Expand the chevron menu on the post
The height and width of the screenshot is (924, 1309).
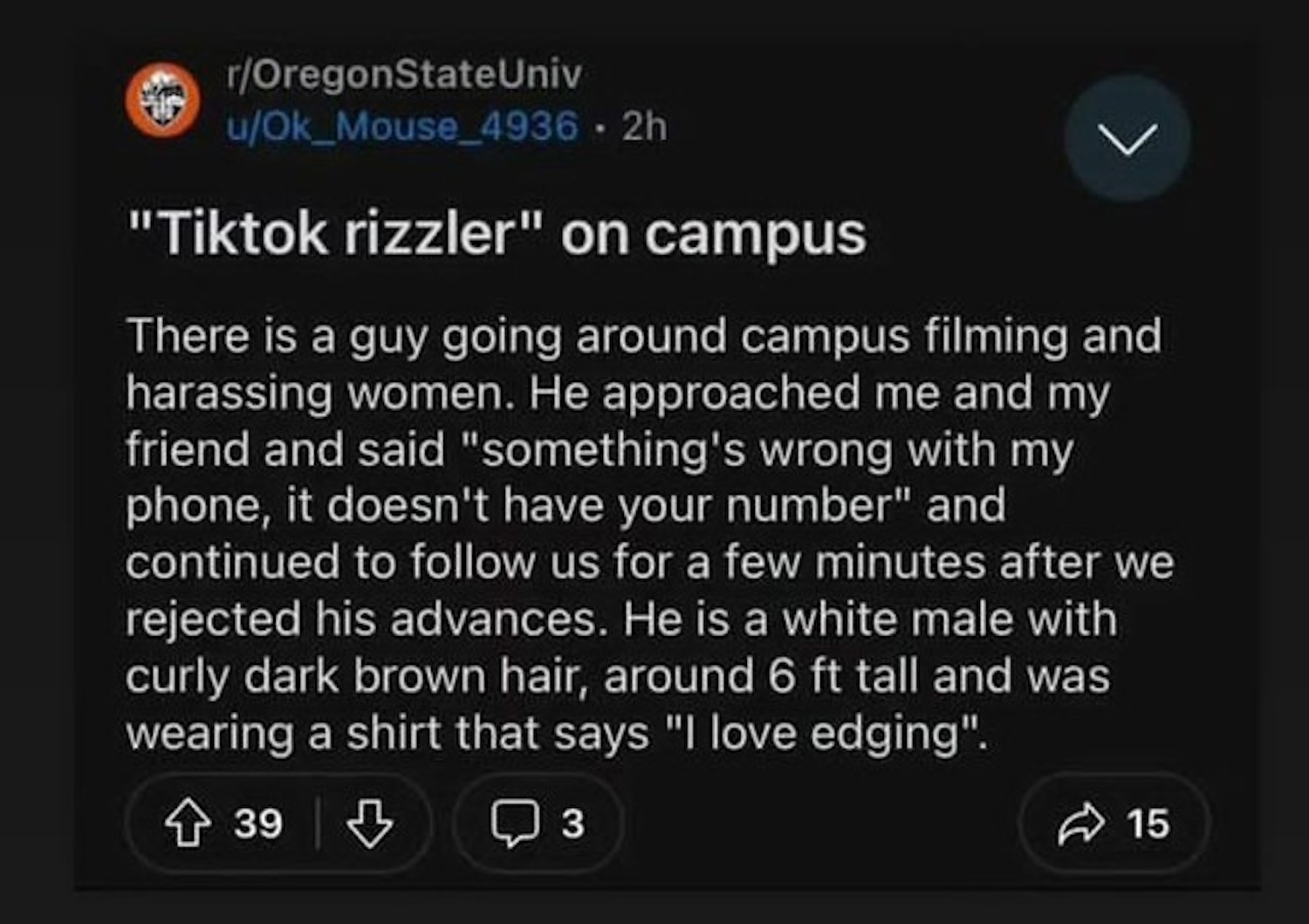tap(1127, 139)
